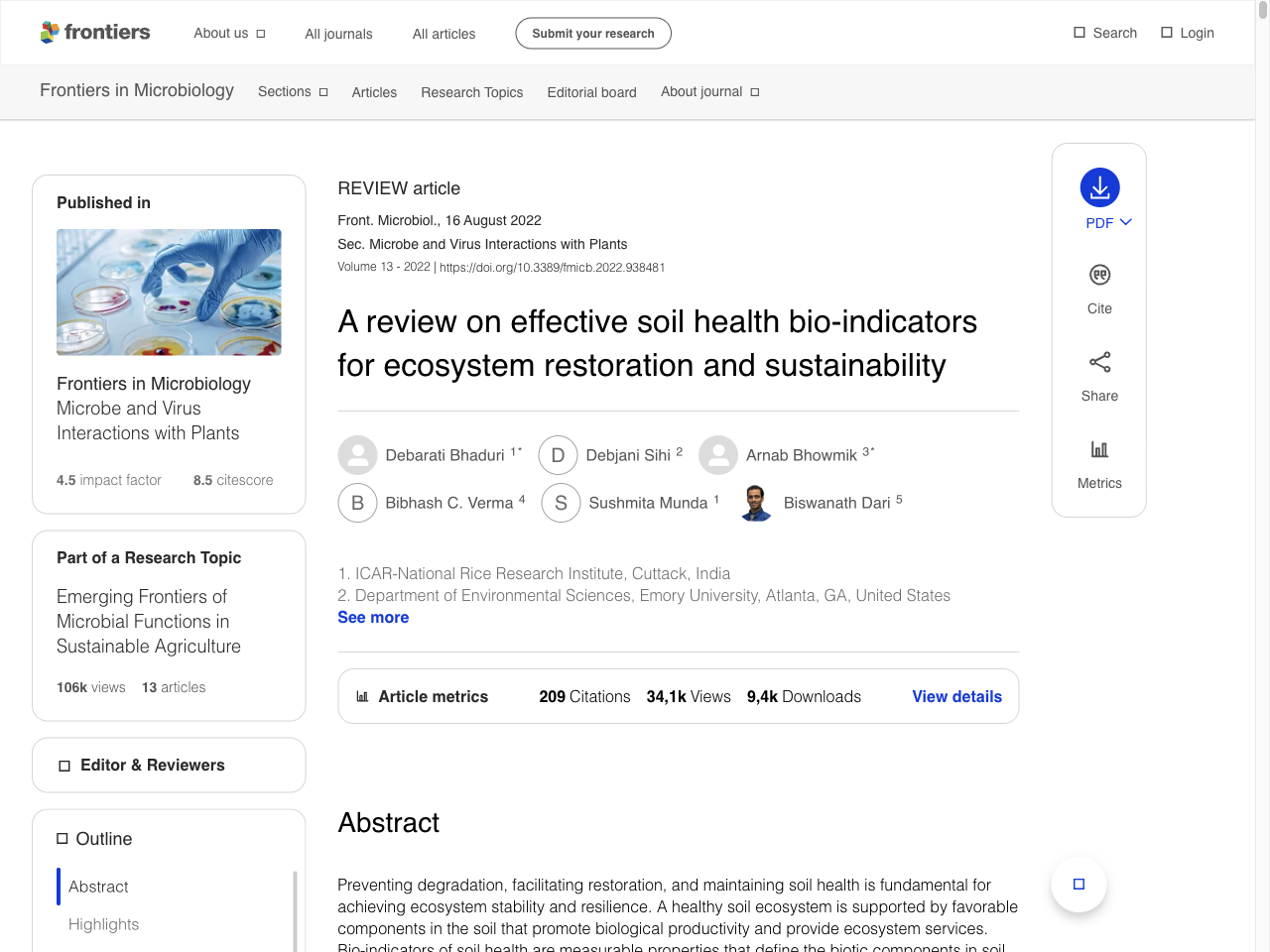Click the floating accessibility button bottom right
This screenshot has width=1270, height=952.
(x=1078, y=884)
